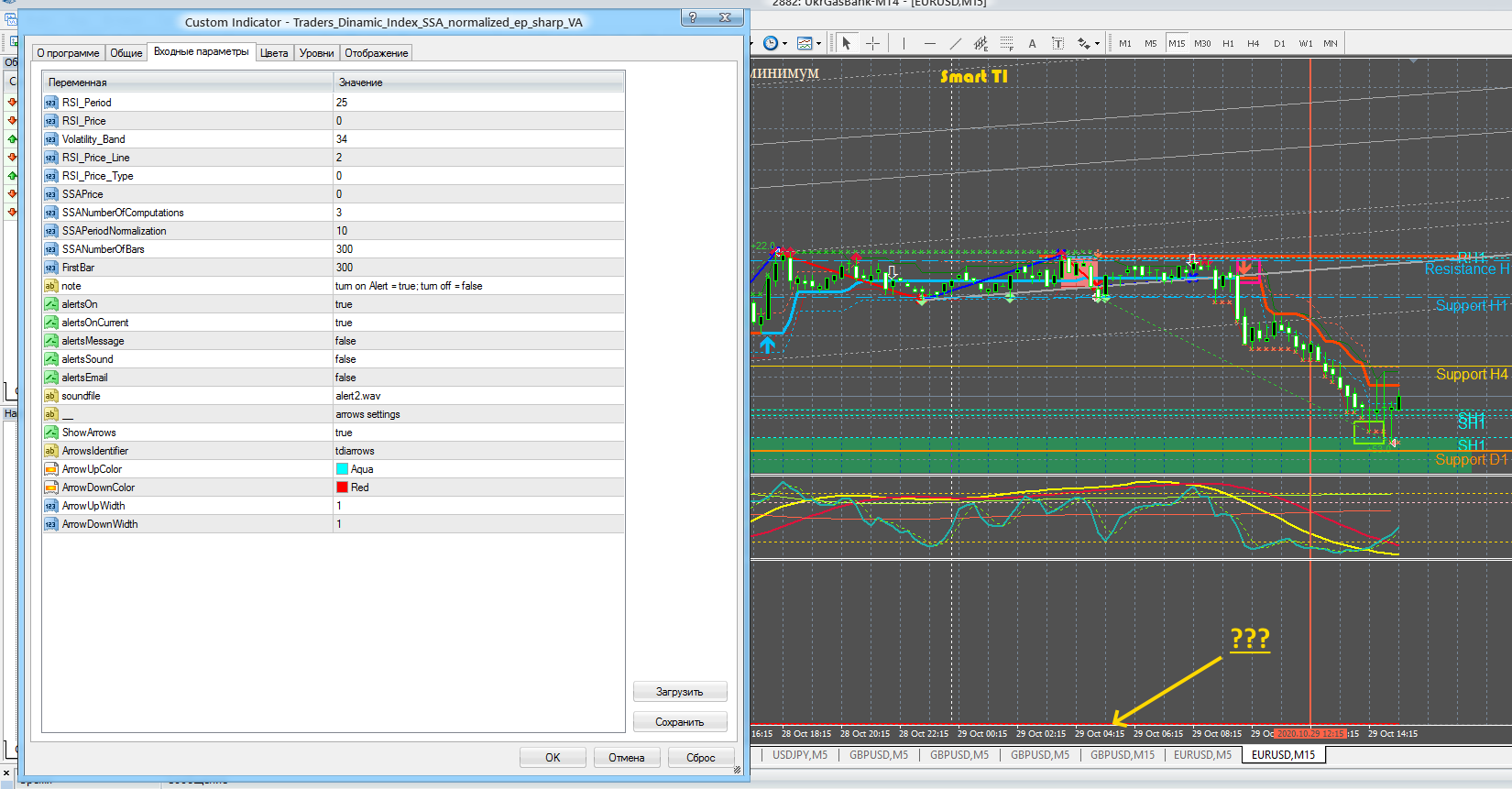The image size is (1512, 789).
Task: Click the Aqua ArrowUpColor swatch
Action: click(x=342, y=469)
